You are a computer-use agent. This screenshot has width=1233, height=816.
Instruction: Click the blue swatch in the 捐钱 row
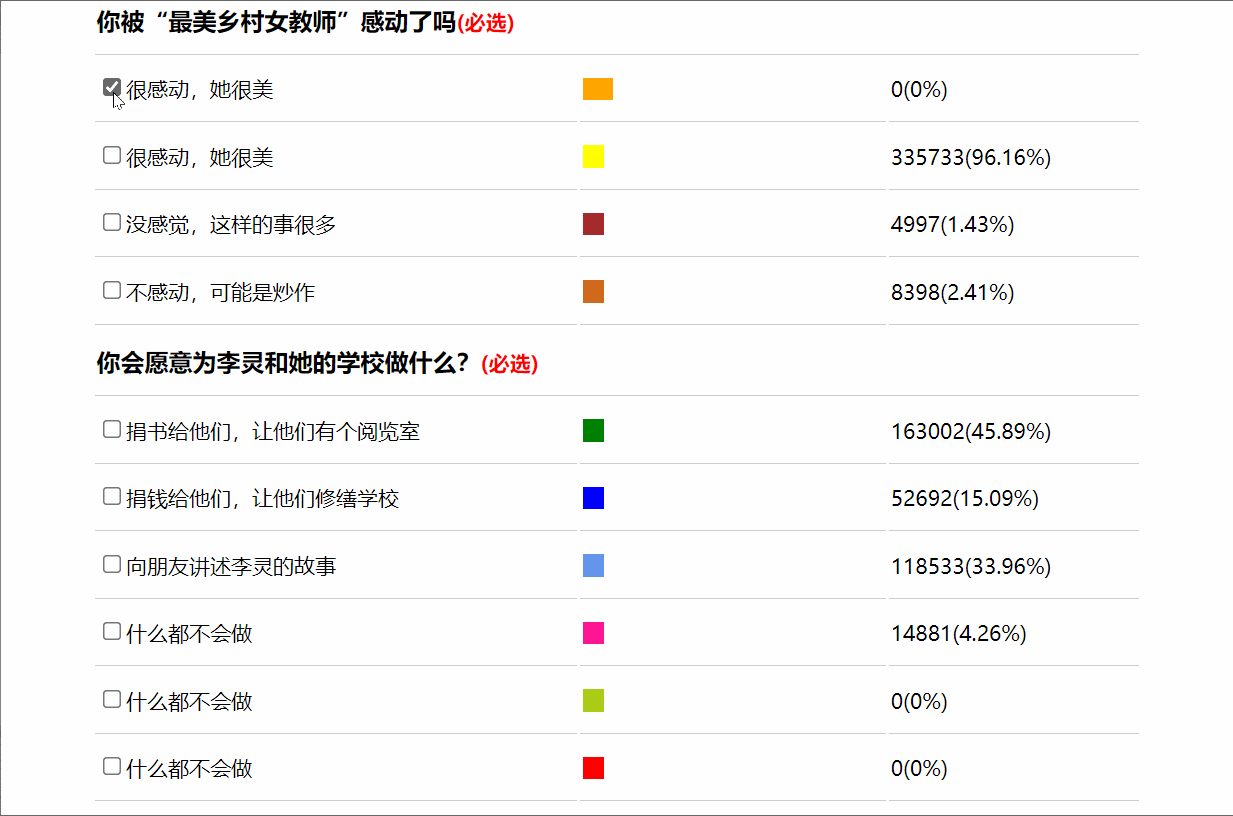[x=593, y=498]
